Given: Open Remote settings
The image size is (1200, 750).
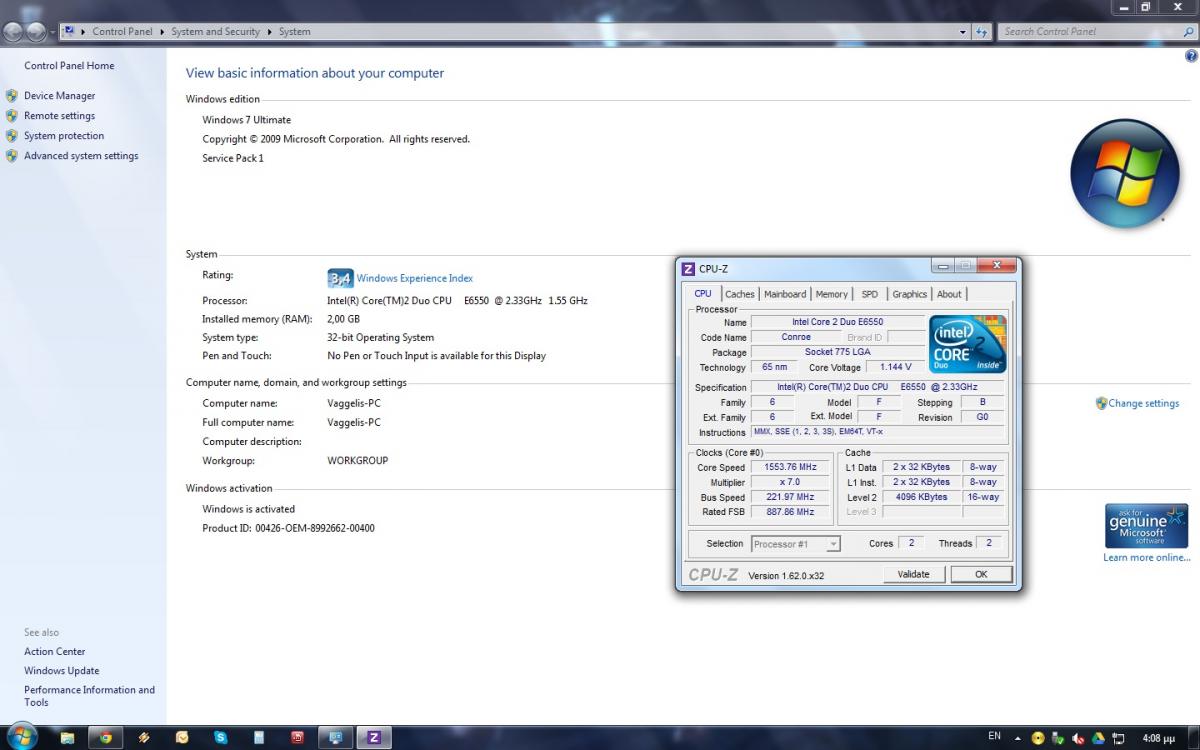Looking at the screenshot, I should tap(59, 116).
